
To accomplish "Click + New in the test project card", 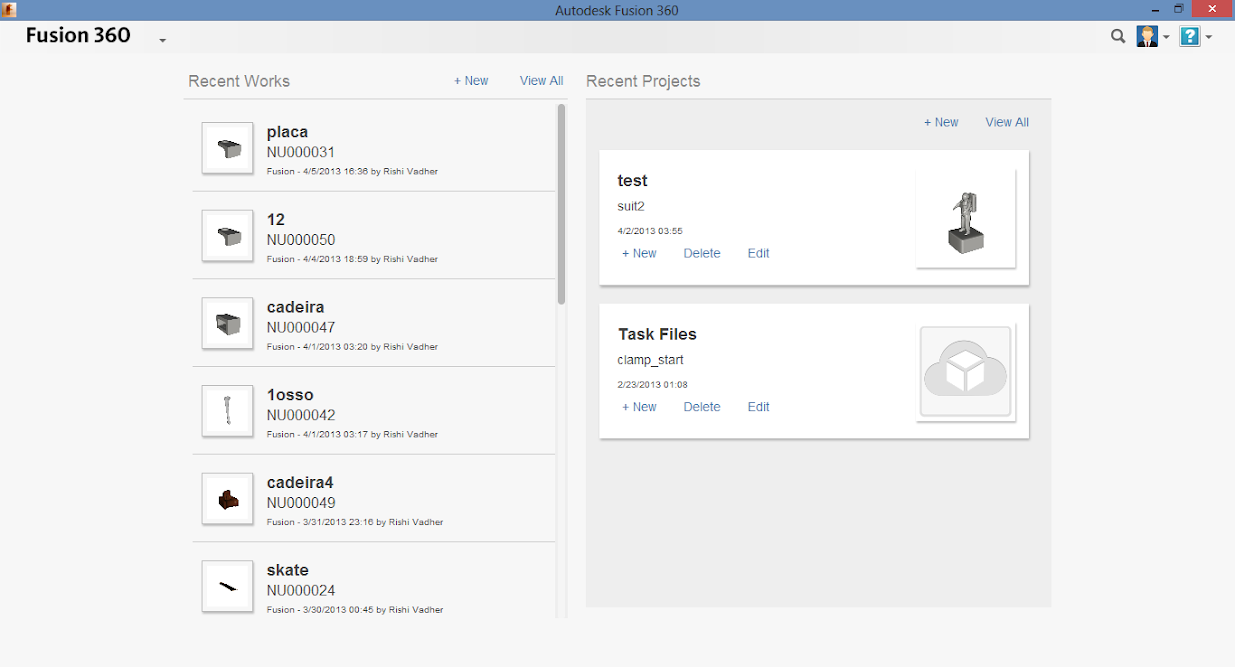I will pos(639,253).
